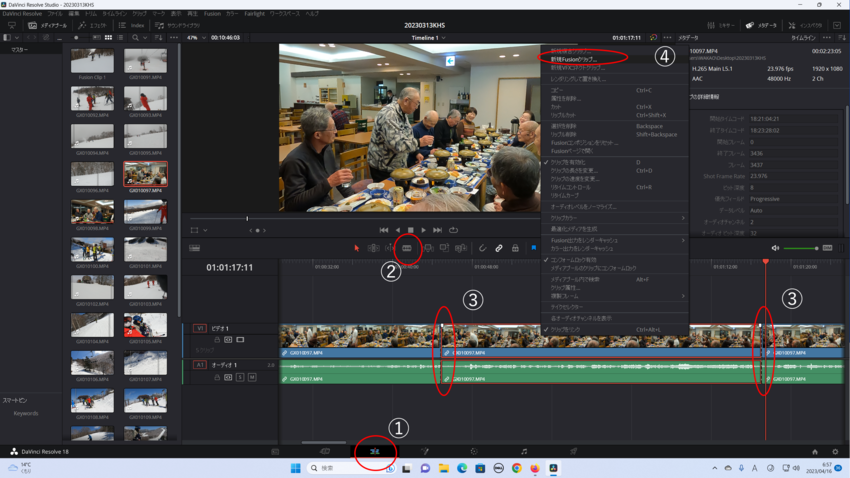Click the Insert Clip toolbar icon
Screen dimensions: 850x478
click(x=428, y=248)
